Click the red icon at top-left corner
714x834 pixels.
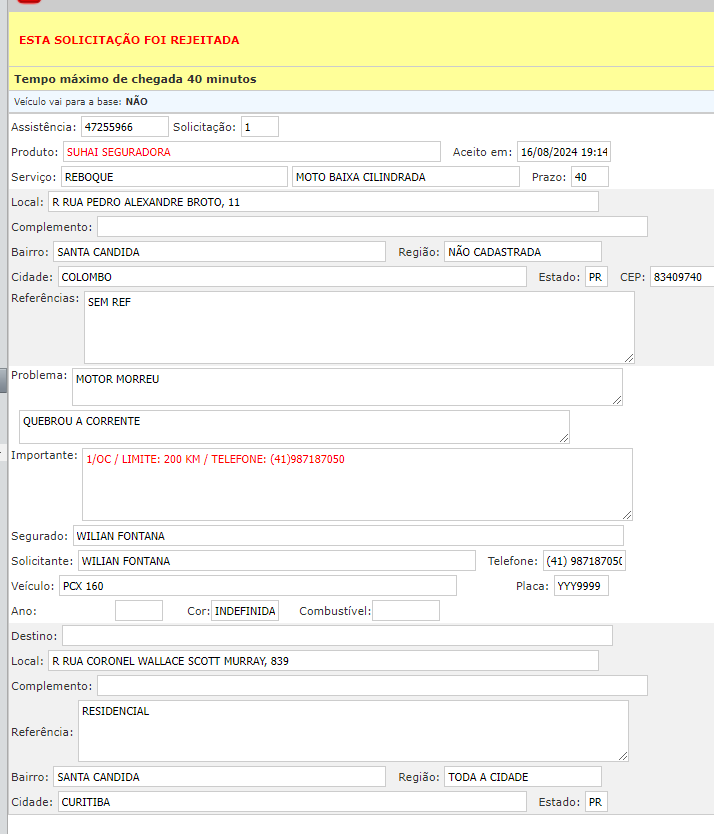tap(29, 4)
